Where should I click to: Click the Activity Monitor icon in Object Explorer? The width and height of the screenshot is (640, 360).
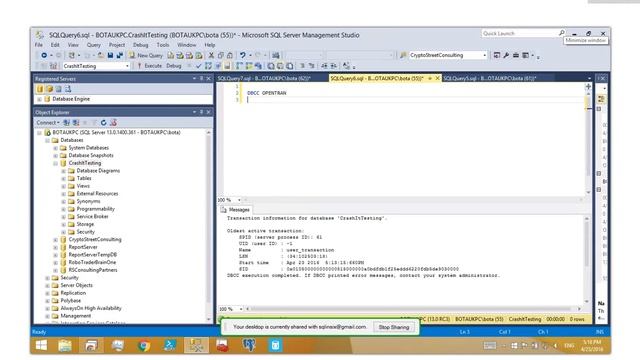pyautogui.click(x=113, y=122)
